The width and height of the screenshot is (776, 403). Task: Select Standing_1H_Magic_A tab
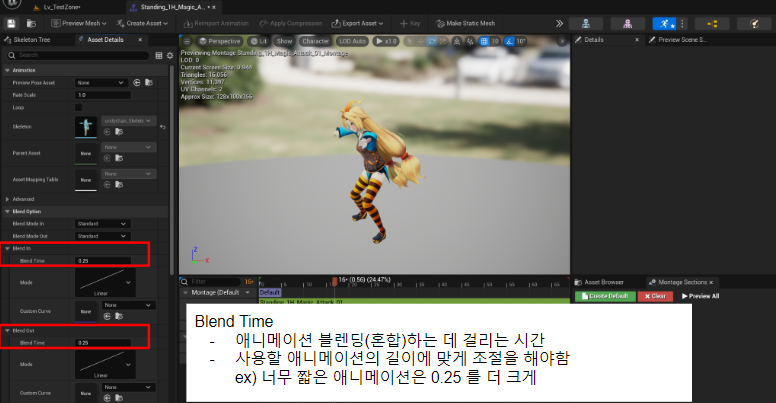coord(172,7)
